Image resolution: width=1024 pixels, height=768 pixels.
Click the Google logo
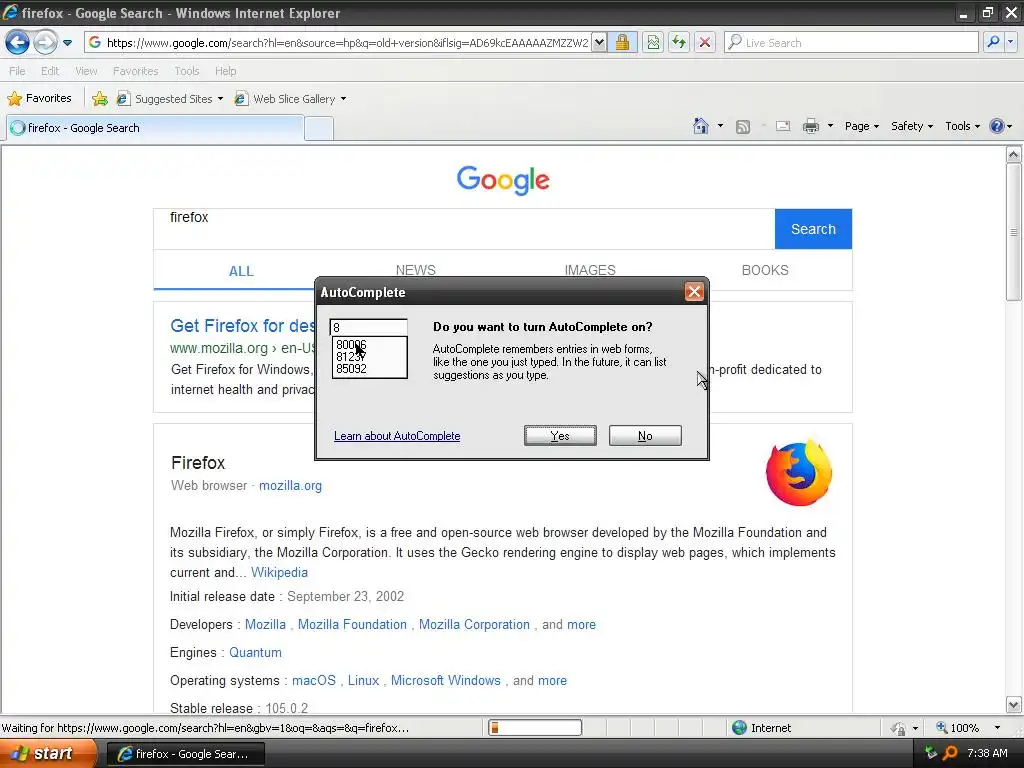[503, 180]
